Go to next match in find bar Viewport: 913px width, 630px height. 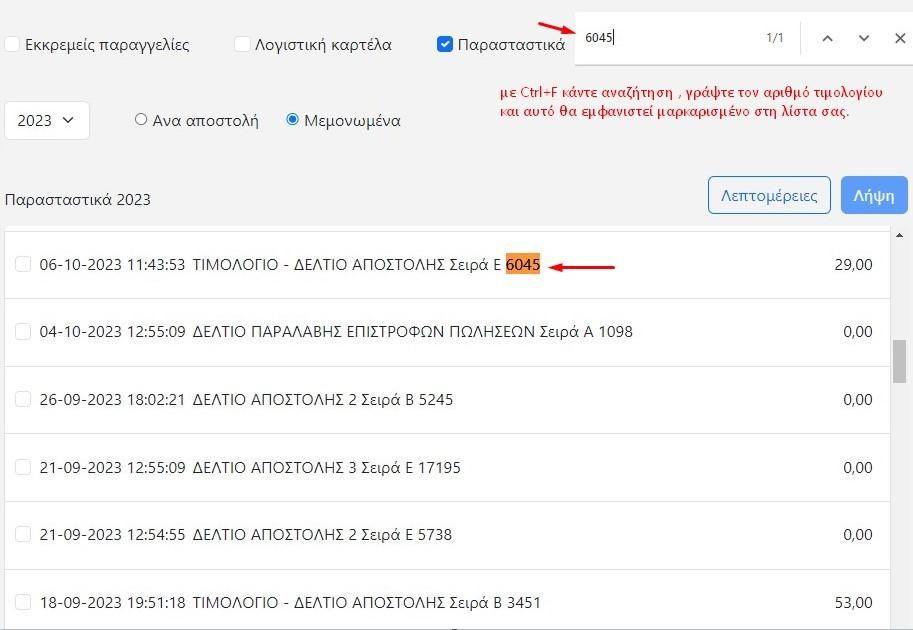pos(864,38)
